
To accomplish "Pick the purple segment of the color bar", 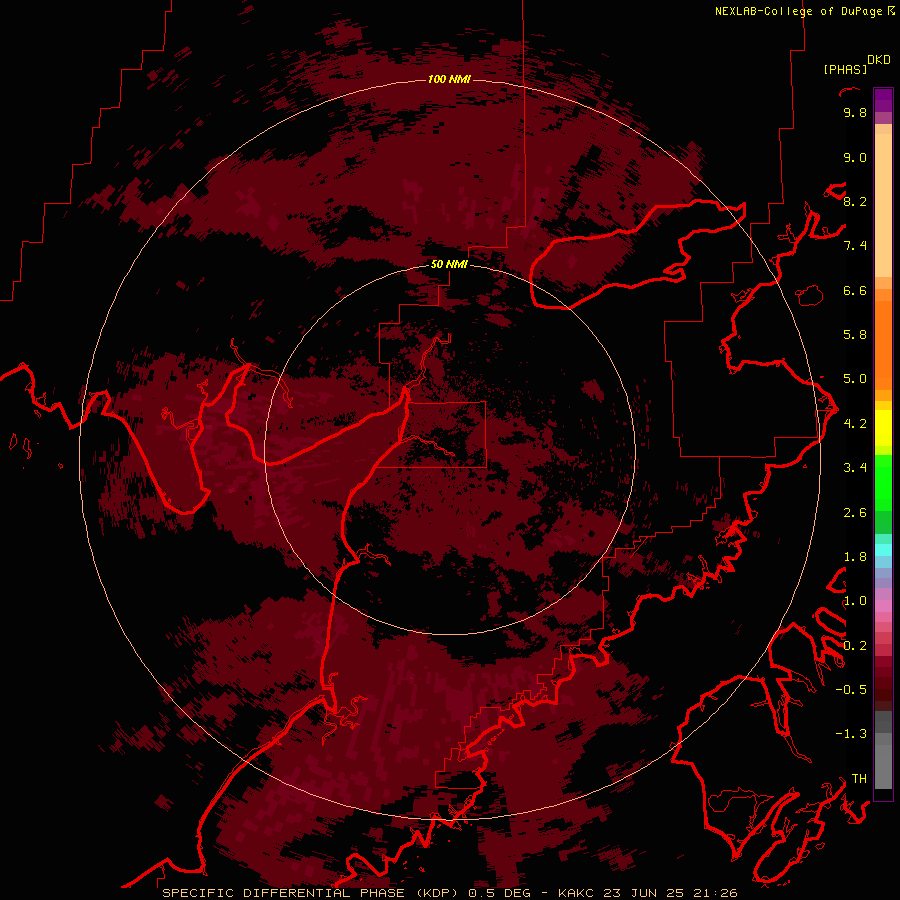I will click(883, 101).
